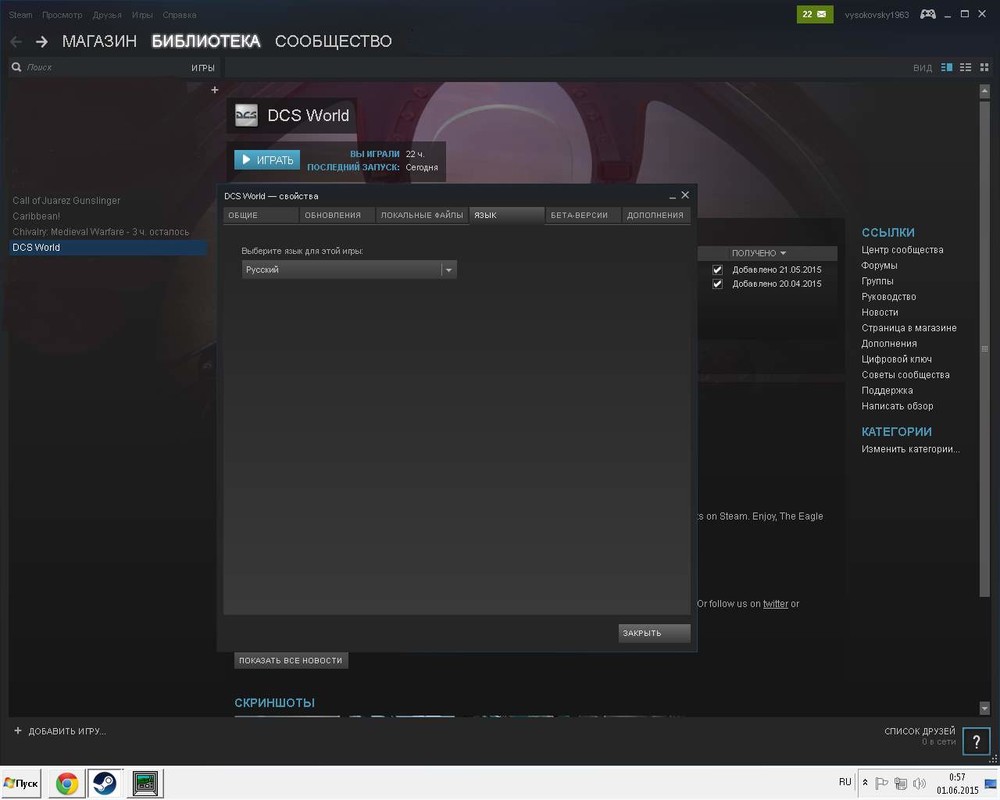
Task: Click the forward arrow in Steam navigation
Action: tap(41, 41)
